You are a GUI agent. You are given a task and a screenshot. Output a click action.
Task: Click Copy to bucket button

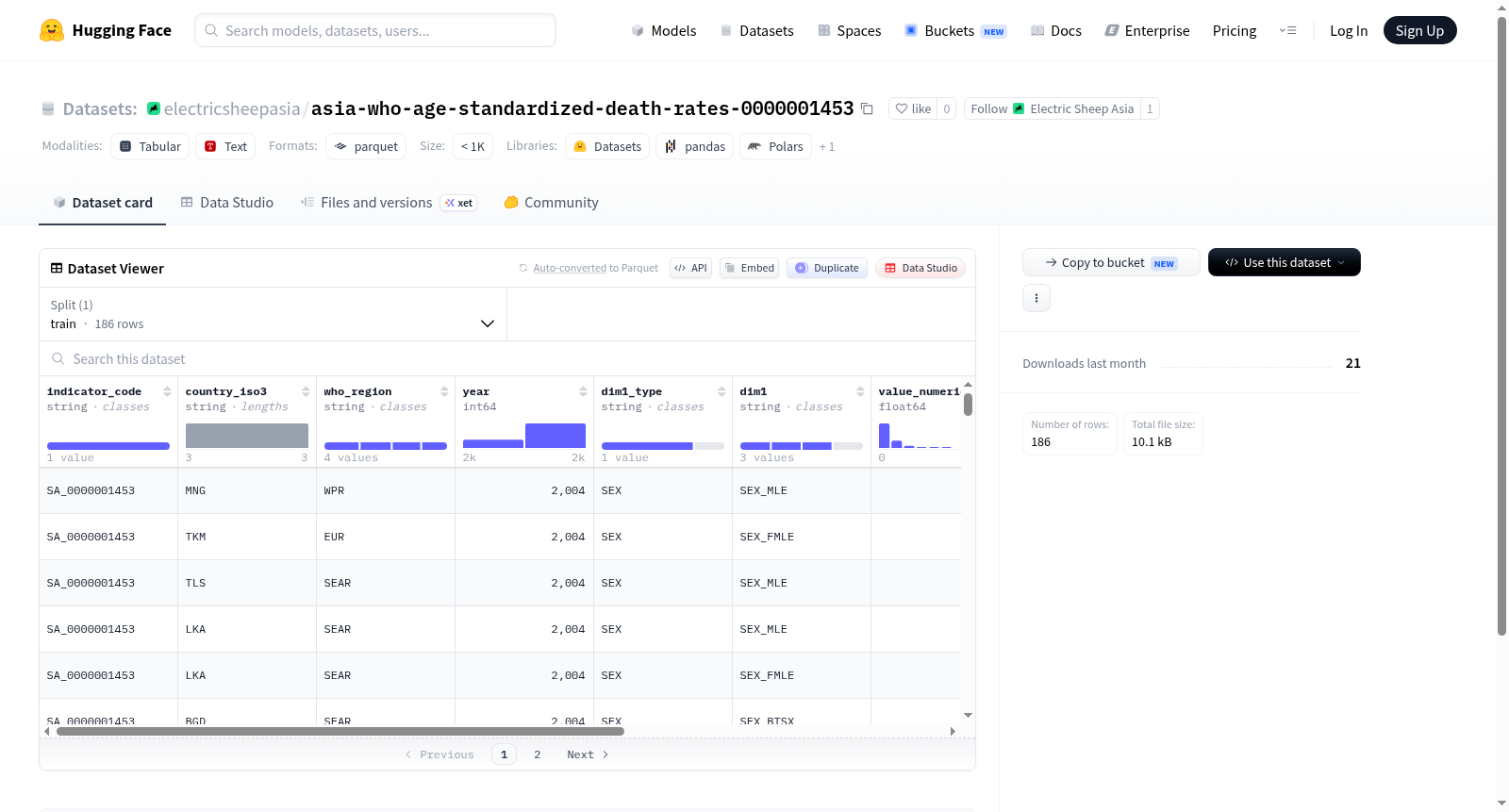tap(1111, 262)
